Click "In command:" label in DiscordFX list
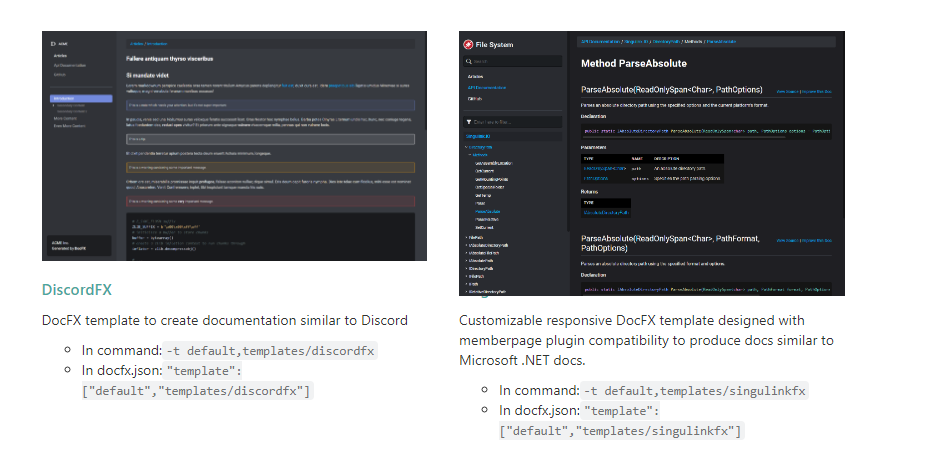 (x=122, y=351)
